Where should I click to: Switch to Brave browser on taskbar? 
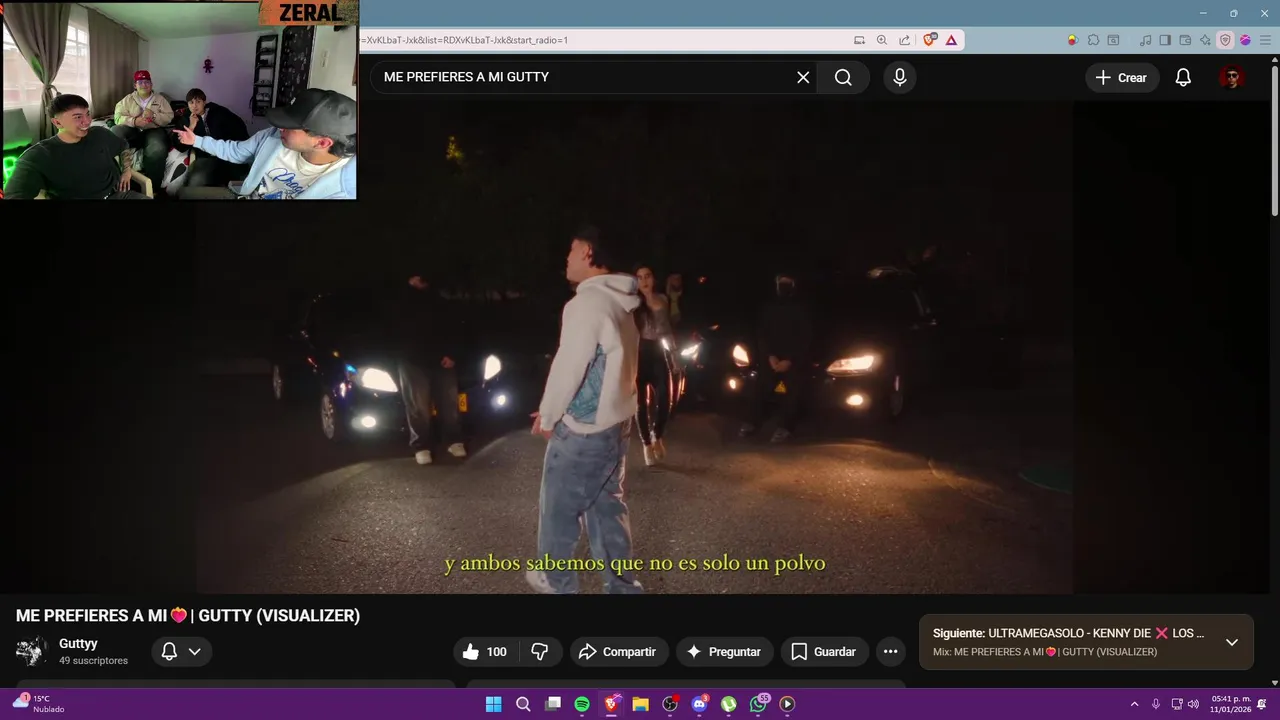pyautogui.click(x=611, y=704)
